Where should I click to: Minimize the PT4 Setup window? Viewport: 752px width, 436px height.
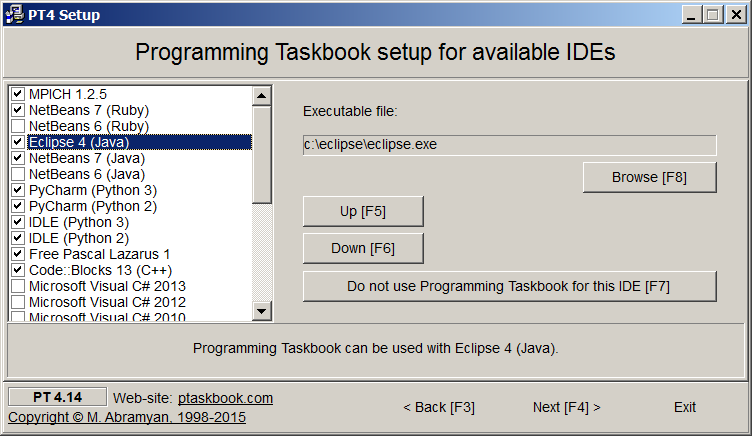pyautogui.click(x=691, y=15)
